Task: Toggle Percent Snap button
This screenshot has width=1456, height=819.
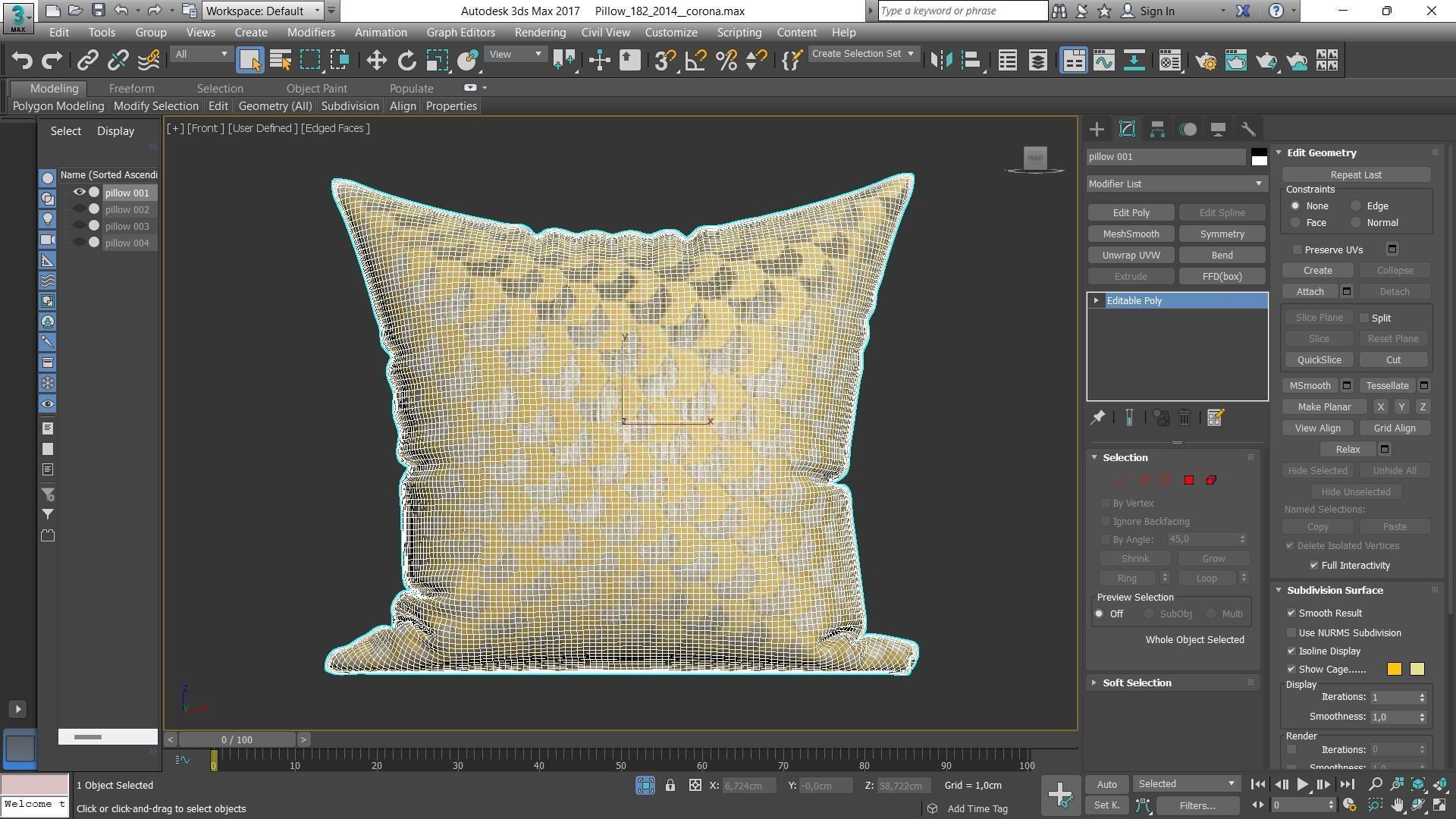Action: tap(726, 61)
